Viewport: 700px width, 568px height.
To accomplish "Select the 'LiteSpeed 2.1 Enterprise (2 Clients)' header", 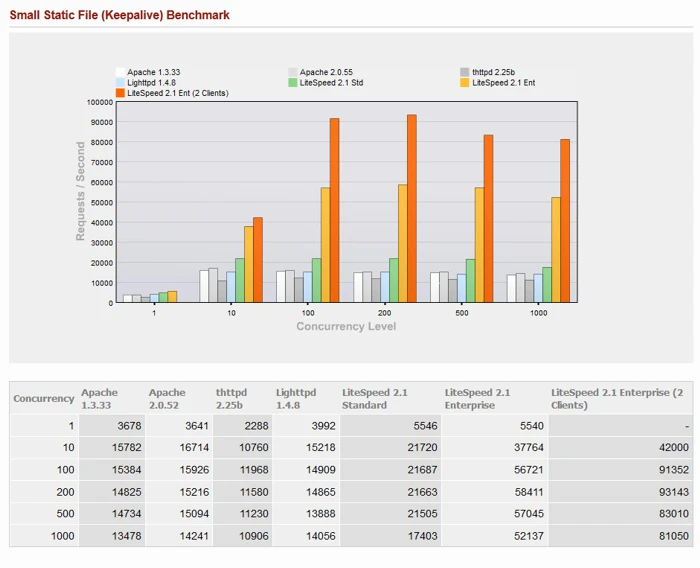I will (x=617, y=399).
